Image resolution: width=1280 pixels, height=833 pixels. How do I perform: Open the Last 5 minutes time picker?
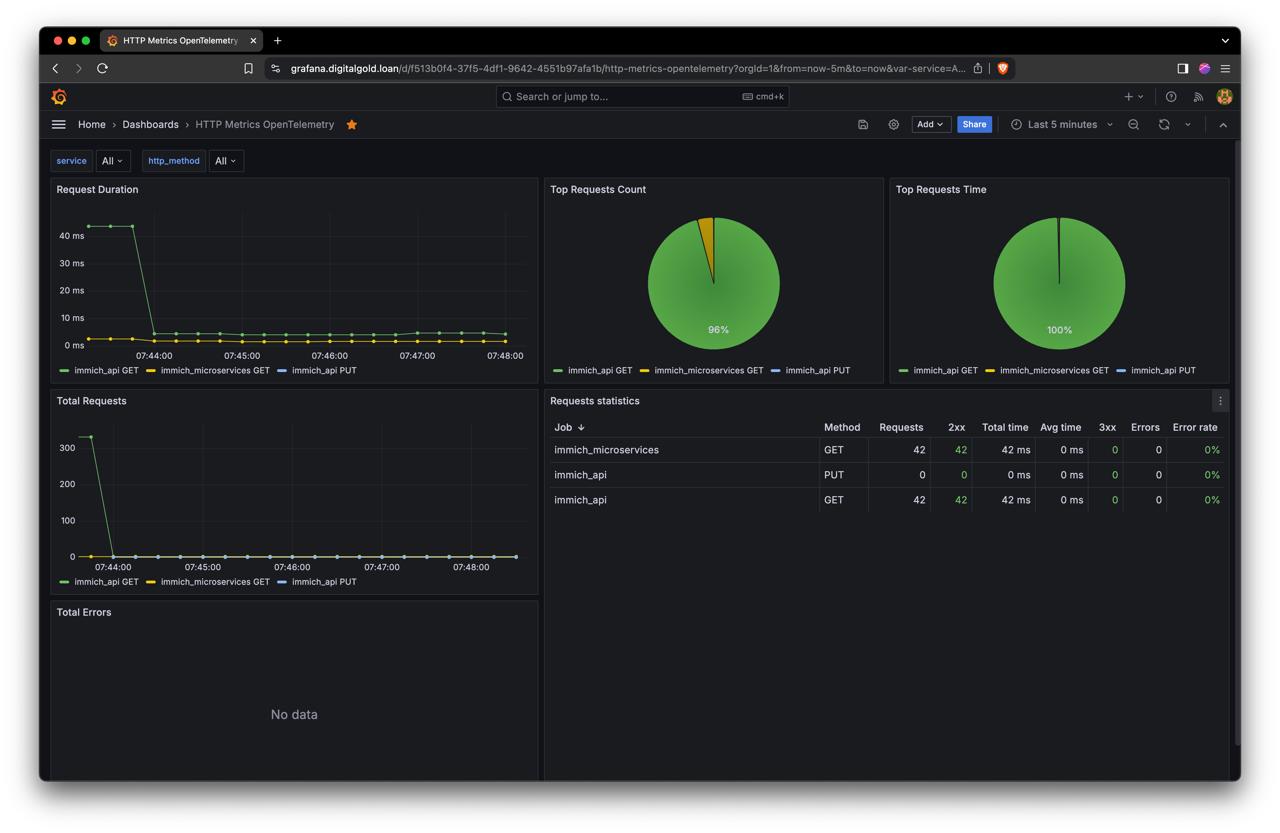1061,125
